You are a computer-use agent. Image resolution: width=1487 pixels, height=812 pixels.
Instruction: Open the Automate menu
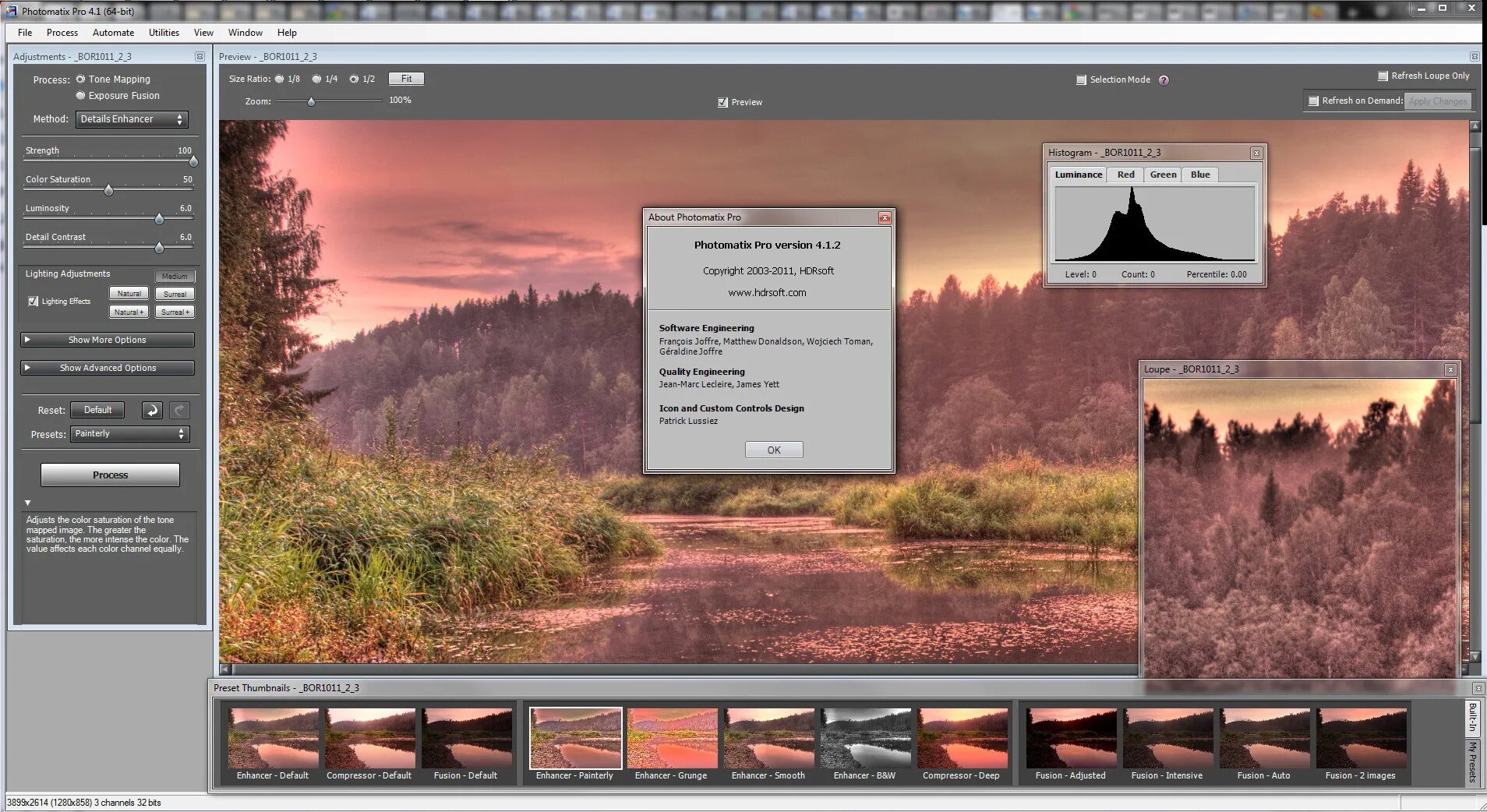[113, 33]
